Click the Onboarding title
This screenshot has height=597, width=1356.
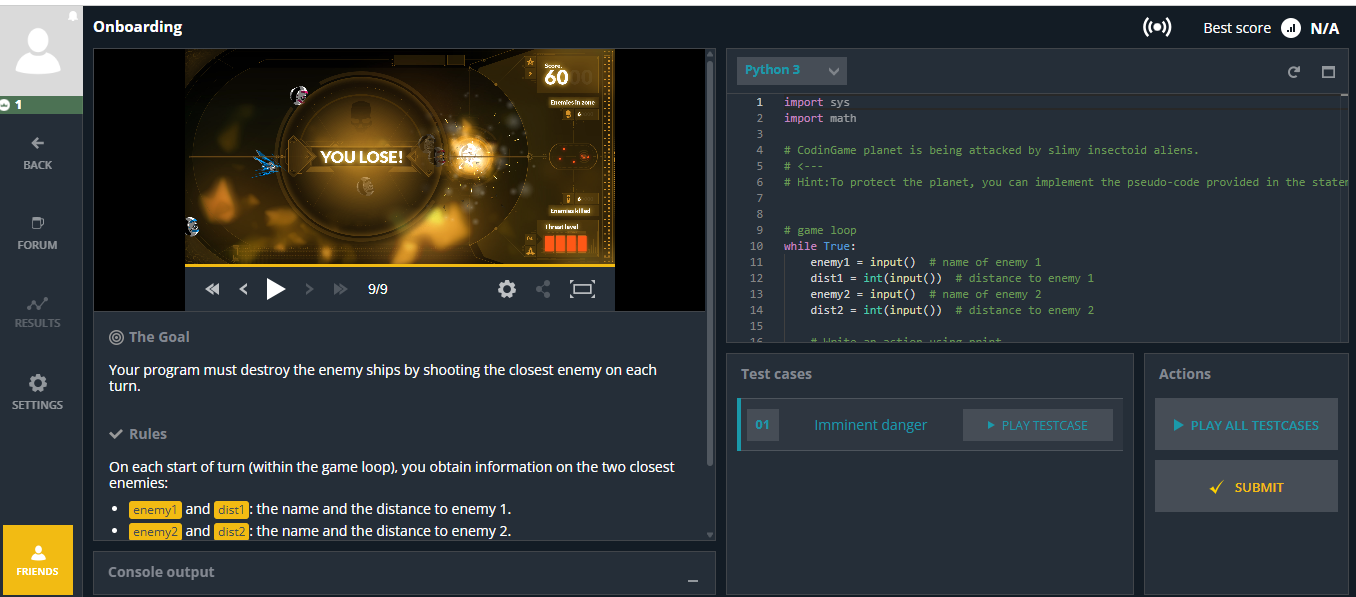tap(138, 27)
